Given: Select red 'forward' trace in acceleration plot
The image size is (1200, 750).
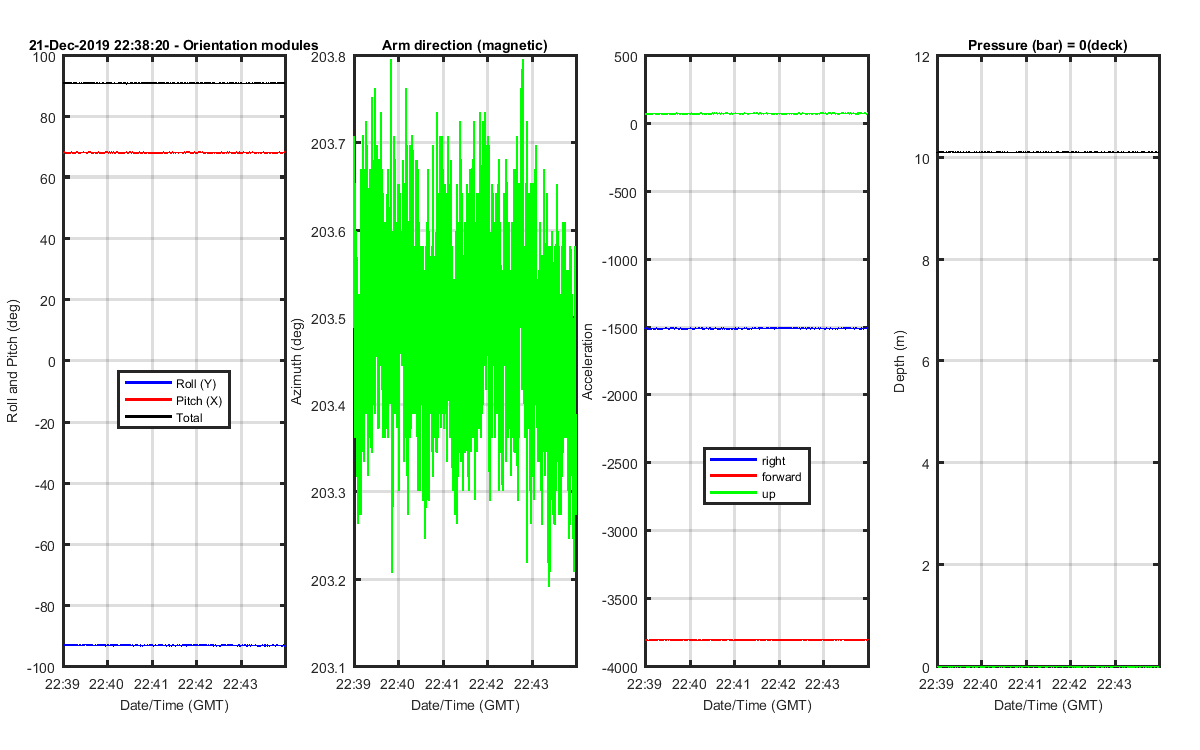Looking at the screenshot, I should 756,640.
